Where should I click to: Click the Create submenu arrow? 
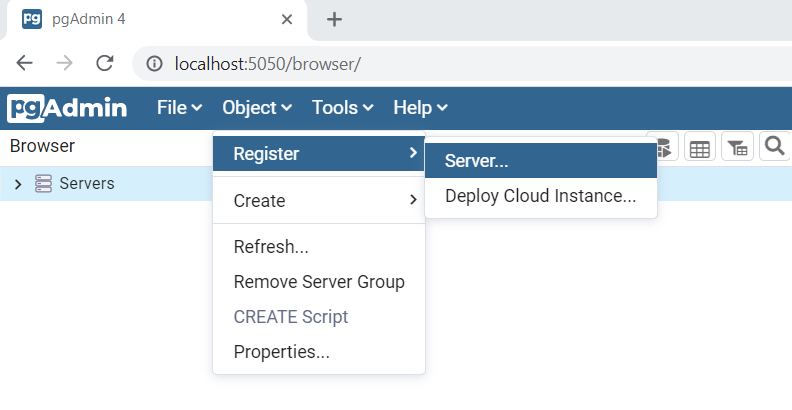(413, 200)
